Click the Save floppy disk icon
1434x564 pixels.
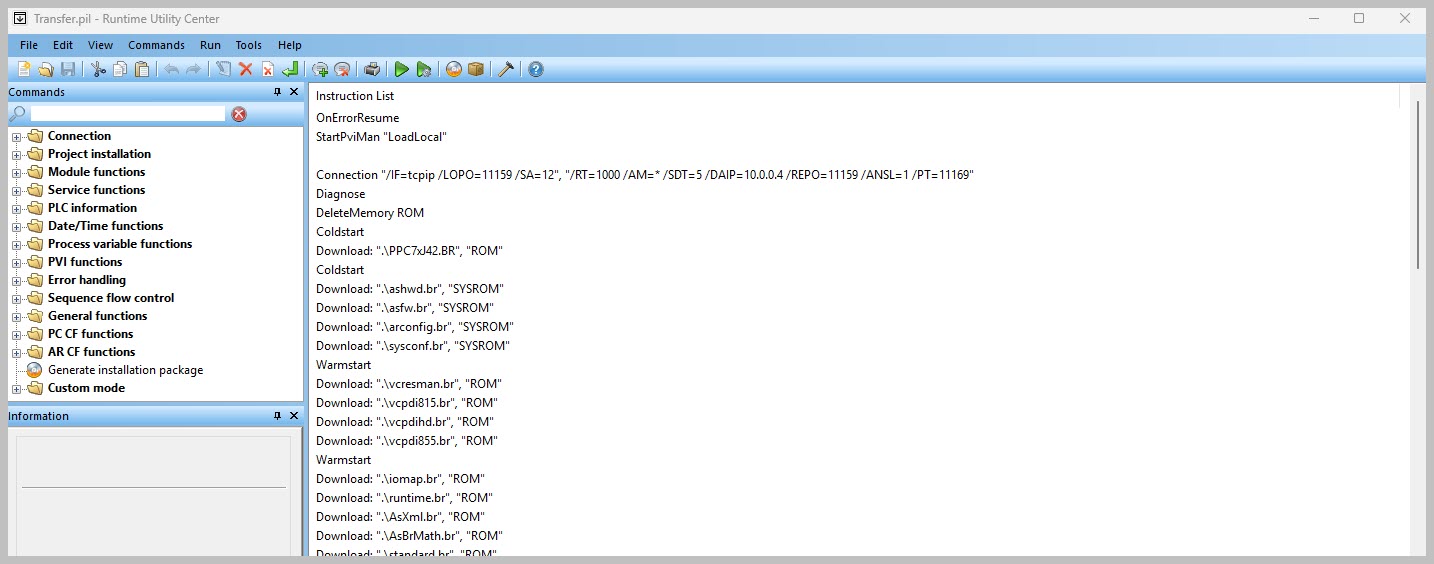[68, 69]
